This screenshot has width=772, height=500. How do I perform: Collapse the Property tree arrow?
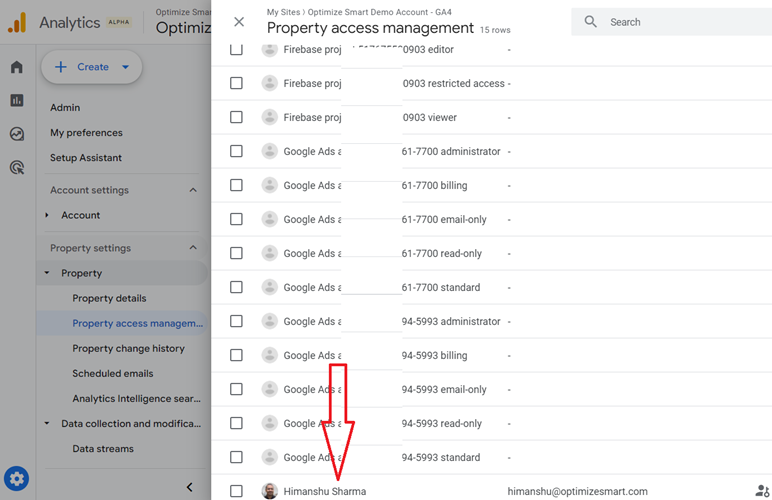point(47,273)
